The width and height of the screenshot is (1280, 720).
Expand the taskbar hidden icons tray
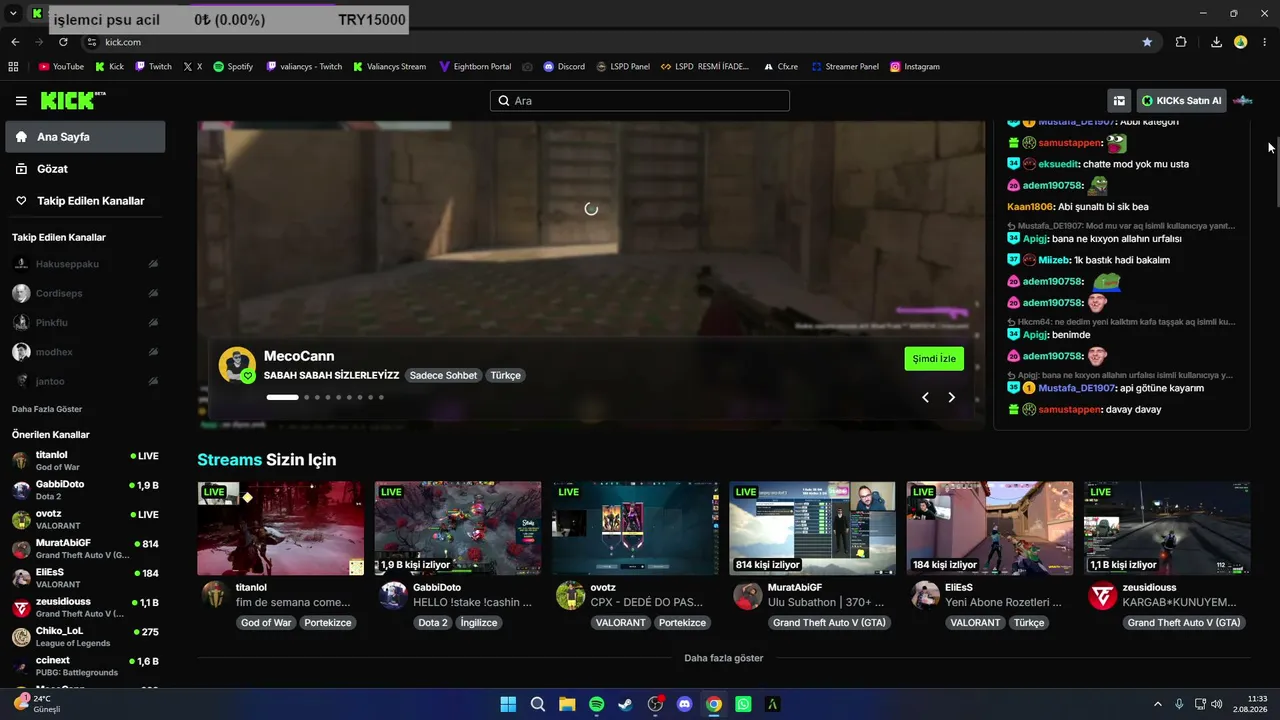tap(1158, 704)
